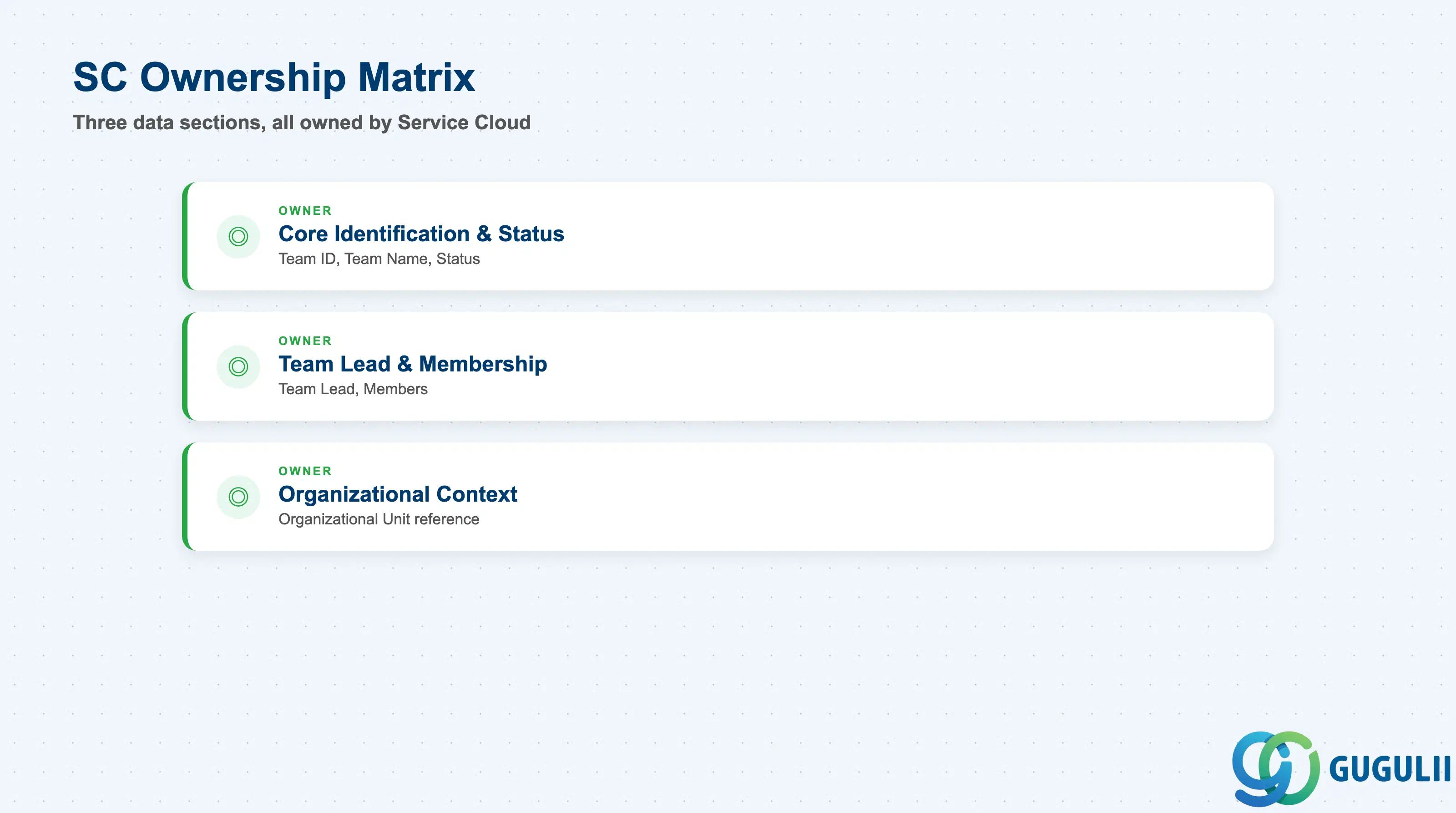Click the Organizational Context target icon
Screen dimensions: 1456x813
point(238,496)
